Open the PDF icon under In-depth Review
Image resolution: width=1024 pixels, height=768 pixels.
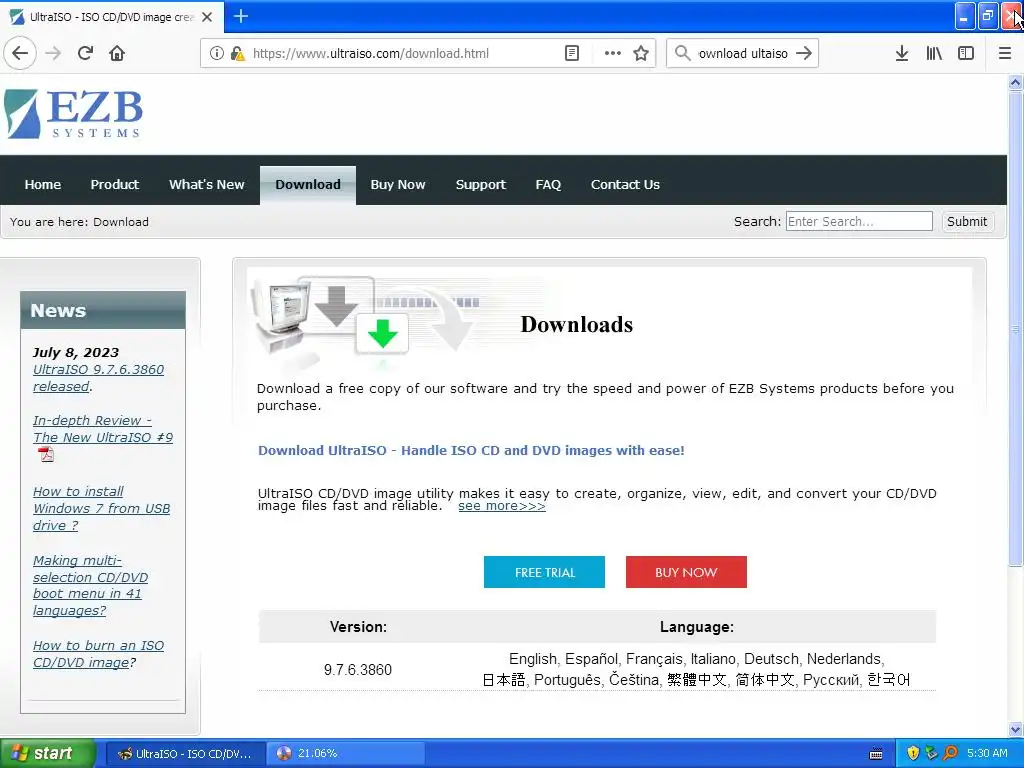coord(46,455)
